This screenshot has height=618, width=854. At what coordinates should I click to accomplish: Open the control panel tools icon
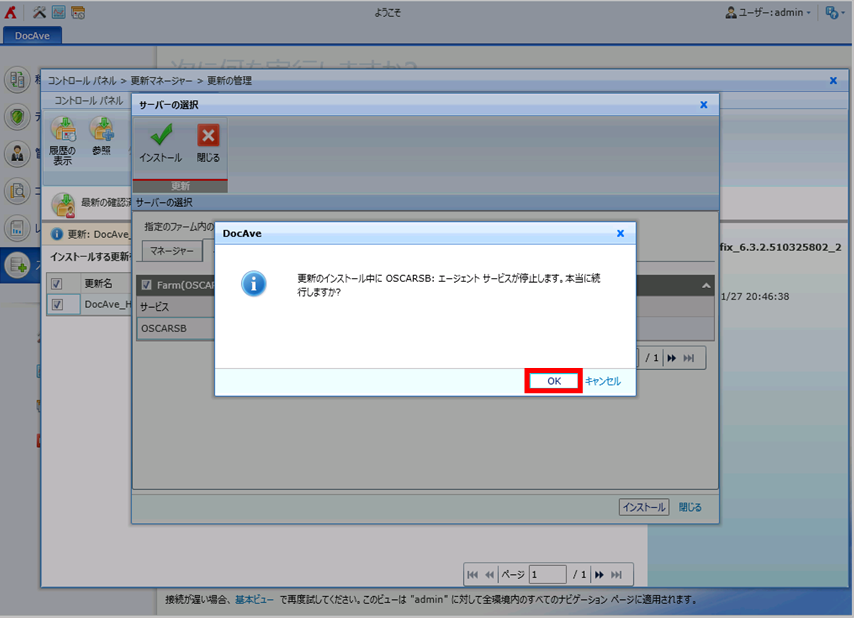(x=39, y=12)
